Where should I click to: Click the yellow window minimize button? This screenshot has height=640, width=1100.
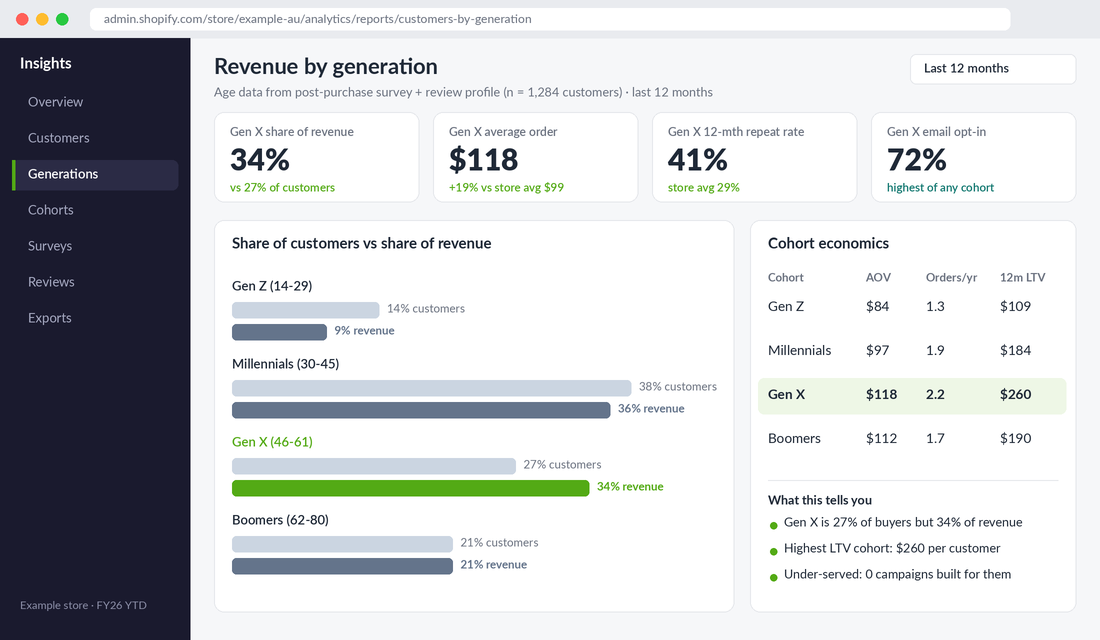[x=42, y=19]
